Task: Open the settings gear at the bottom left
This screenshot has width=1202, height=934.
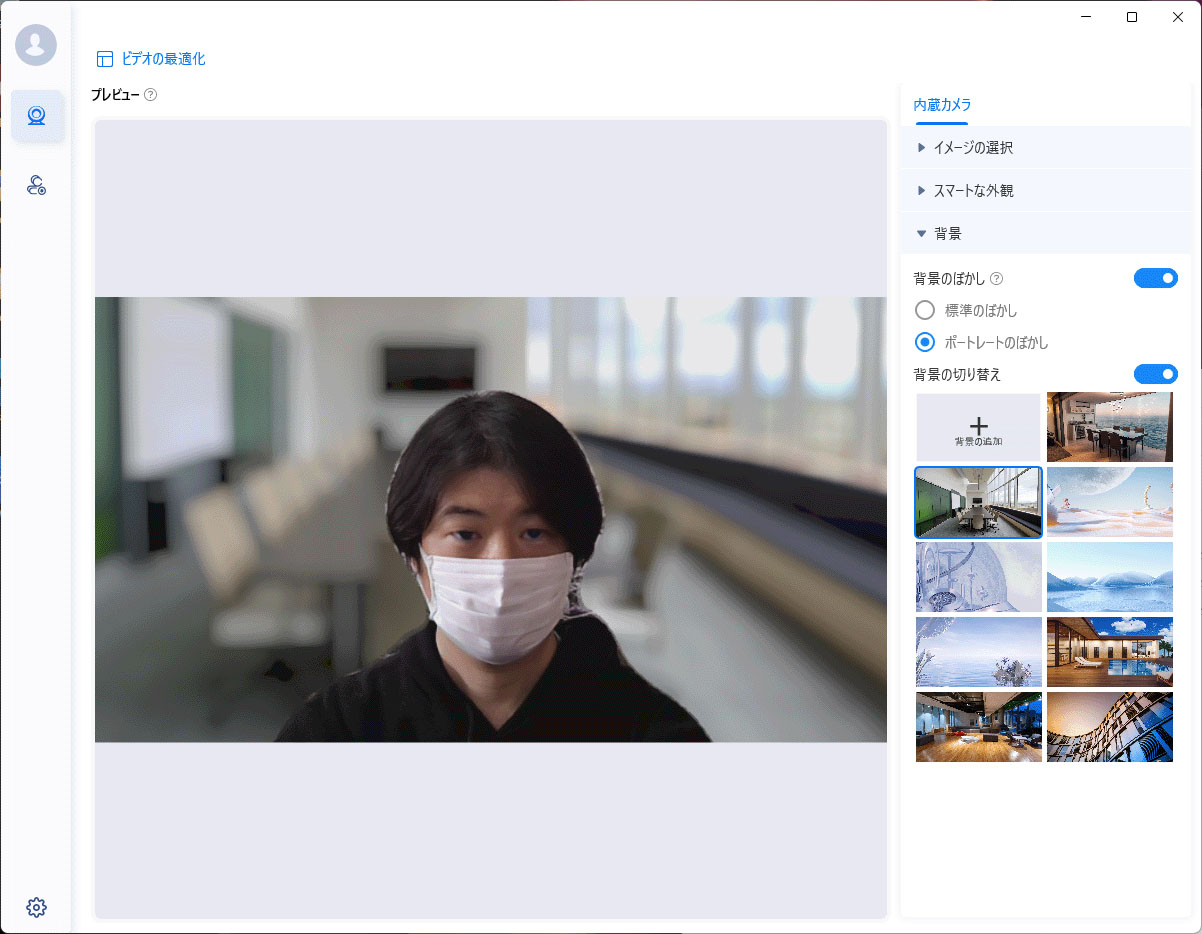Action: pos(36,907)
